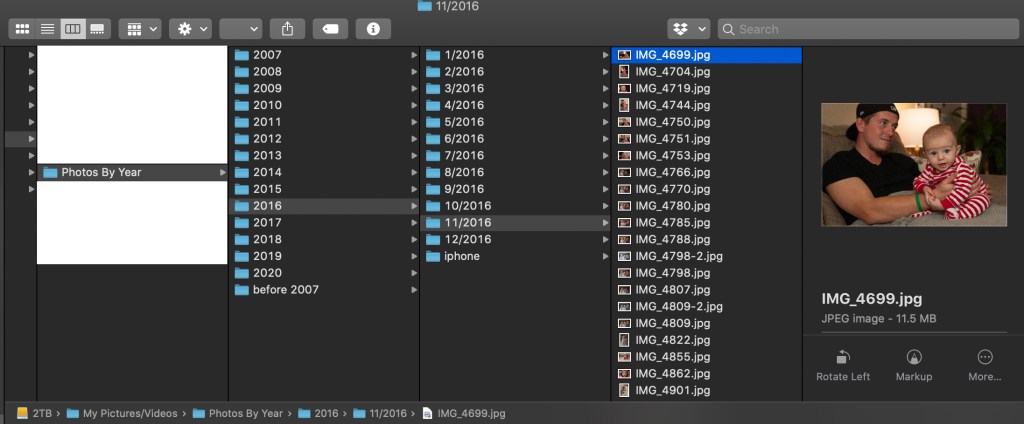Switch to icon view in toolbar
Image resolution: width=1024 pixels, height=424 pixels.
(22, 29)
